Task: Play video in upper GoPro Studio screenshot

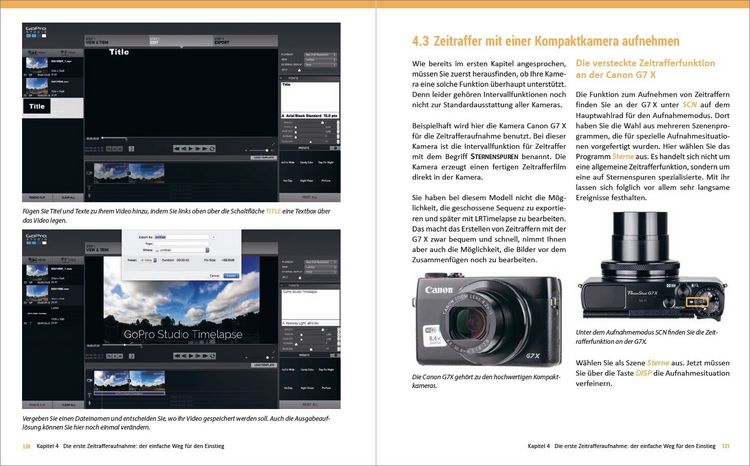Action: point(190,149)
